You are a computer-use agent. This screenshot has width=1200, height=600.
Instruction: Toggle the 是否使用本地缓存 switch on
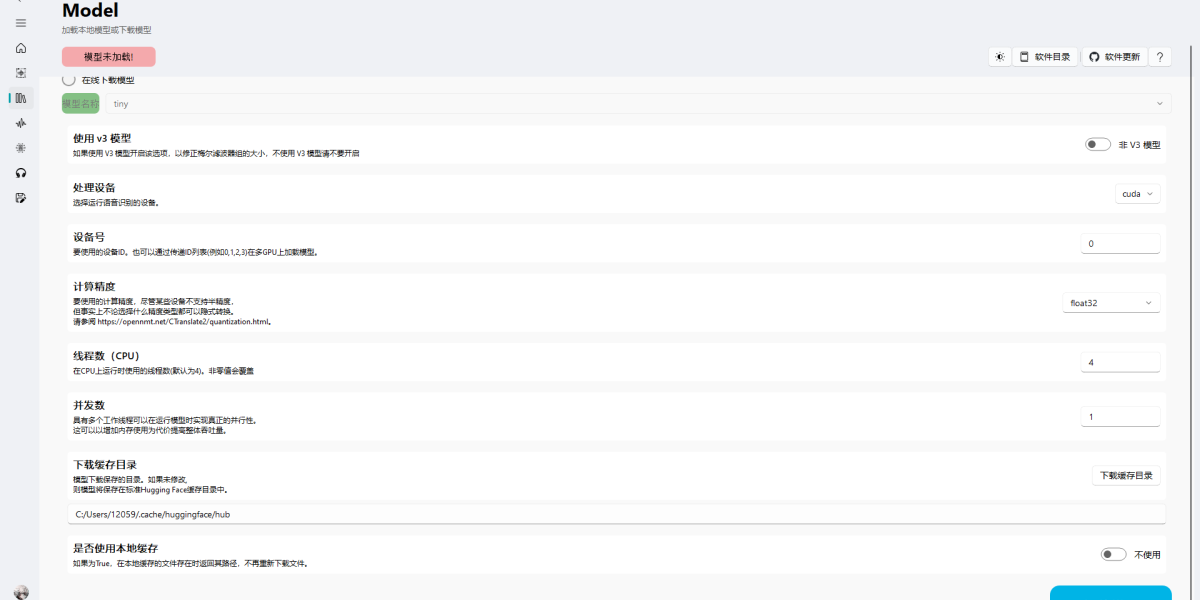click(x=1112, y=554)
